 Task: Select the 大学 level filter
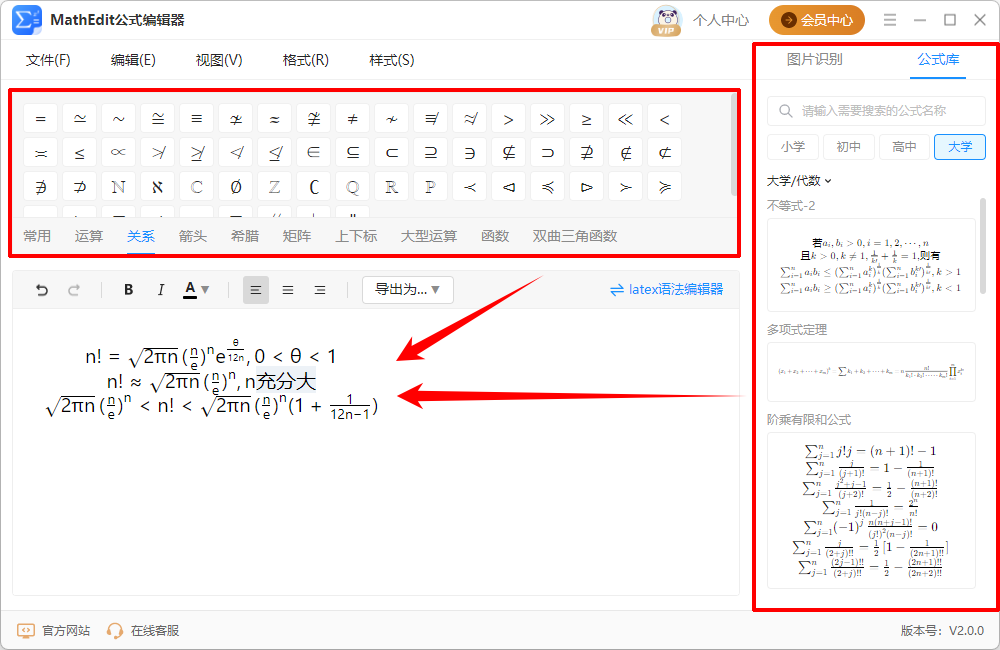[960, 147]
